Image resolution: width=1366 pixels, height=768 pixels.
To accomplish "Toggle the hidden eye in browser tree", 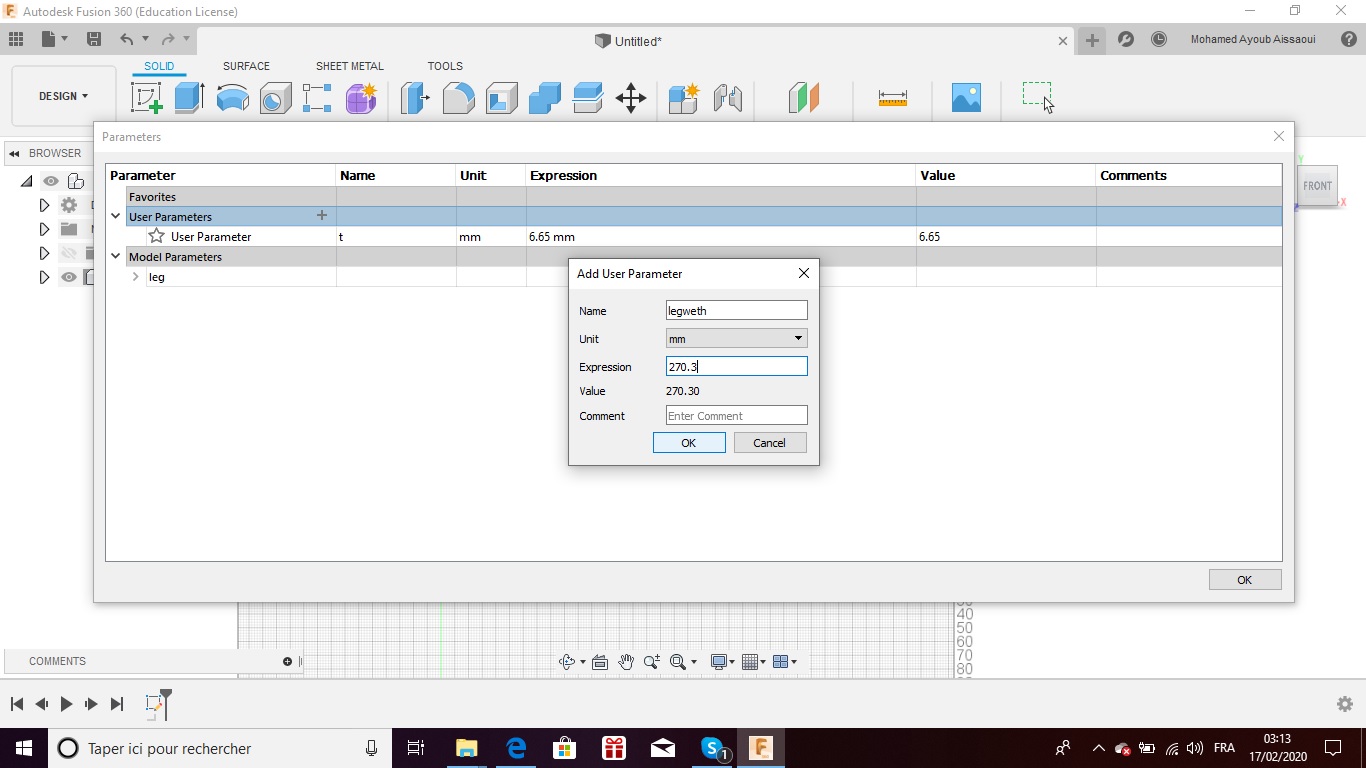I will 68,253.
